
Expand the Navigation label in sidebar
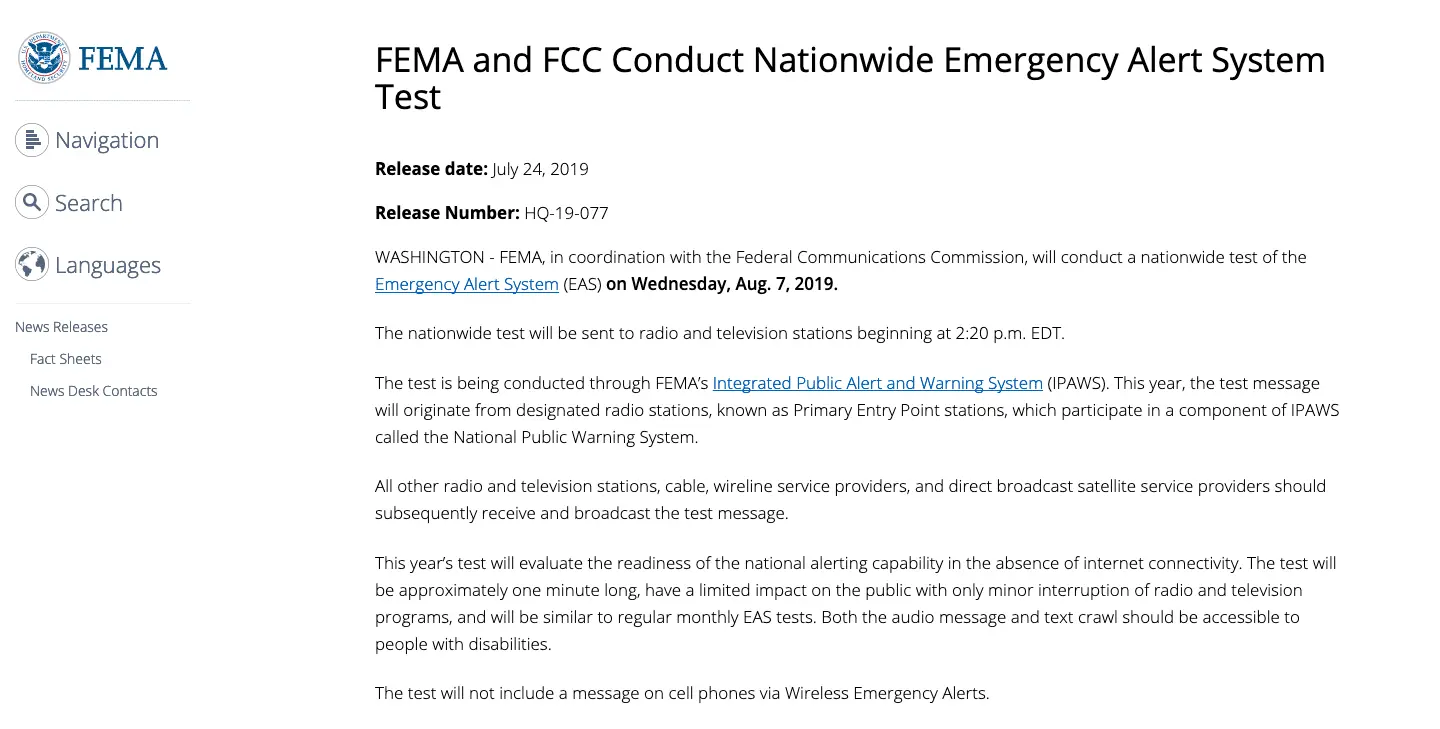tap(107, 140)
